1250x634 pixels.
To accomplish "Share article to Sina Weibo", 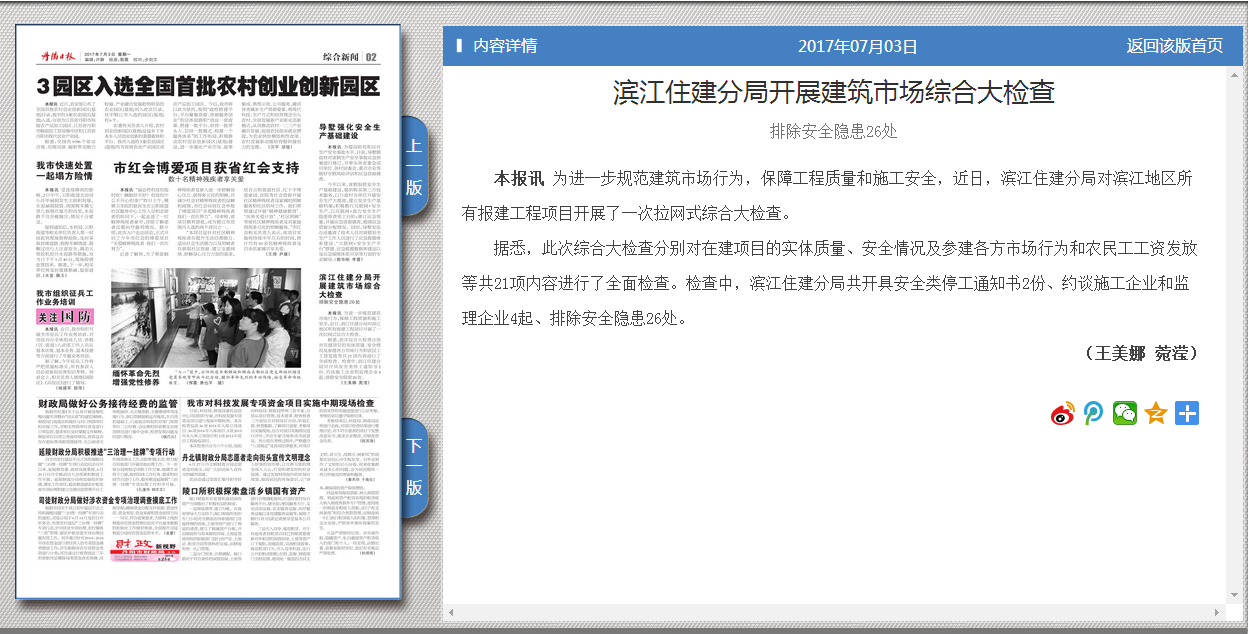I will [1062, 413].
